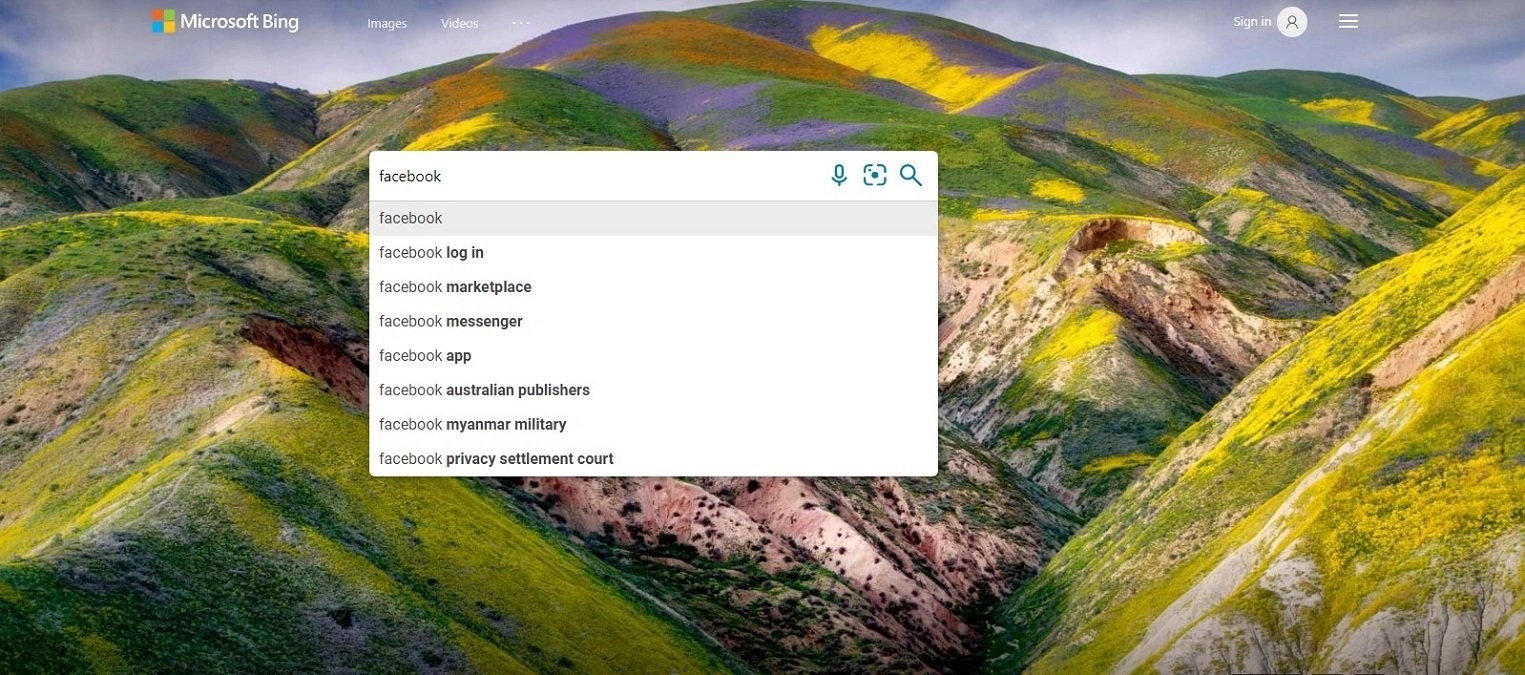
Task: Select 'facebook privacy settlement court' suggestion
Action: pos(654,459)
